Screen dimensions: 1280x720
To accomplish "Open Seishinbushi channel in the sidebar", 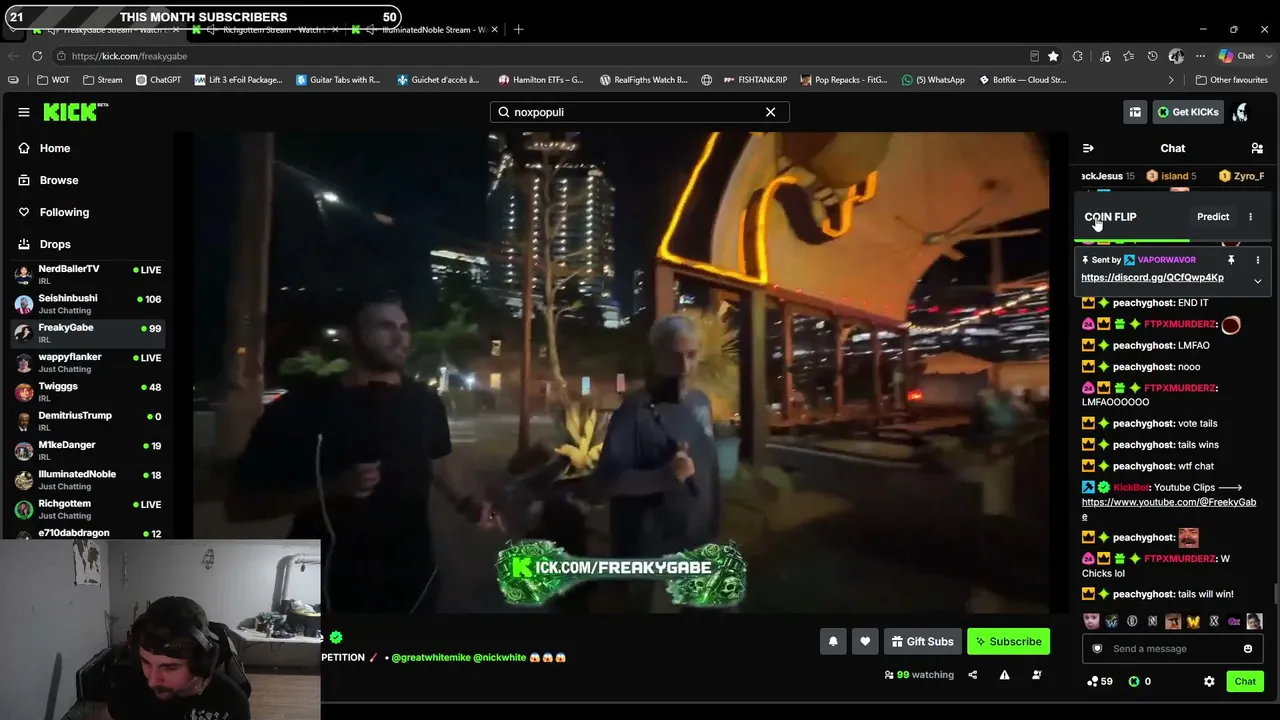I will point(88,304).
